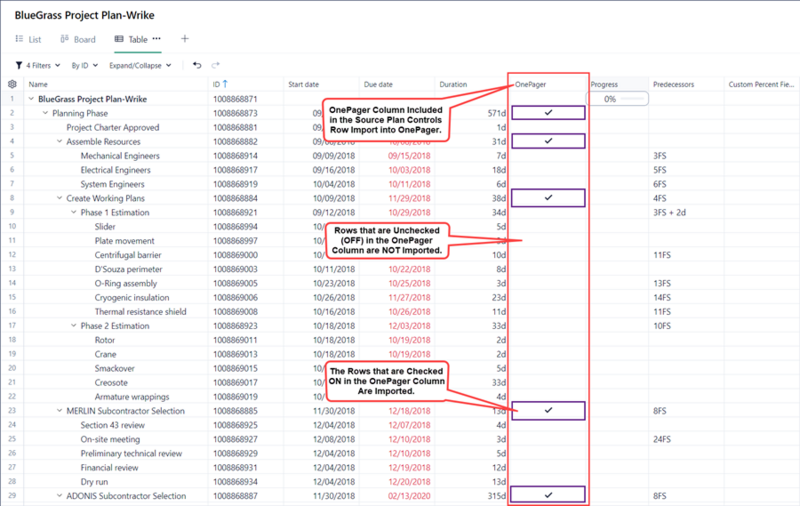Click the Start date column header

click(304, 84)
